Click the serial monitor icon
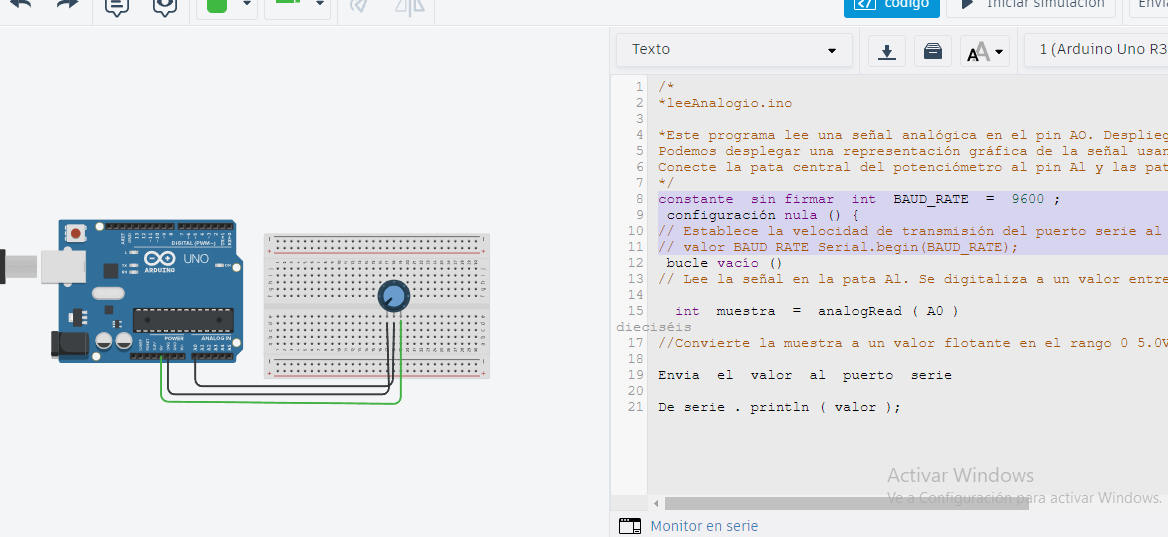This screenshot has width=1168, height=537. [629, 526]
